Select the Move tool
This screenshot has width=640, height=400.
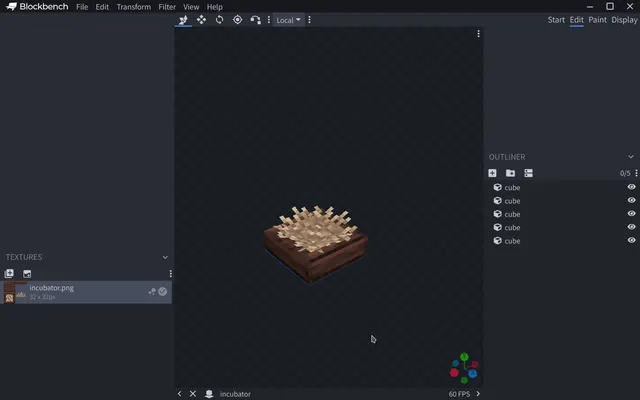(x=201, y=20)
